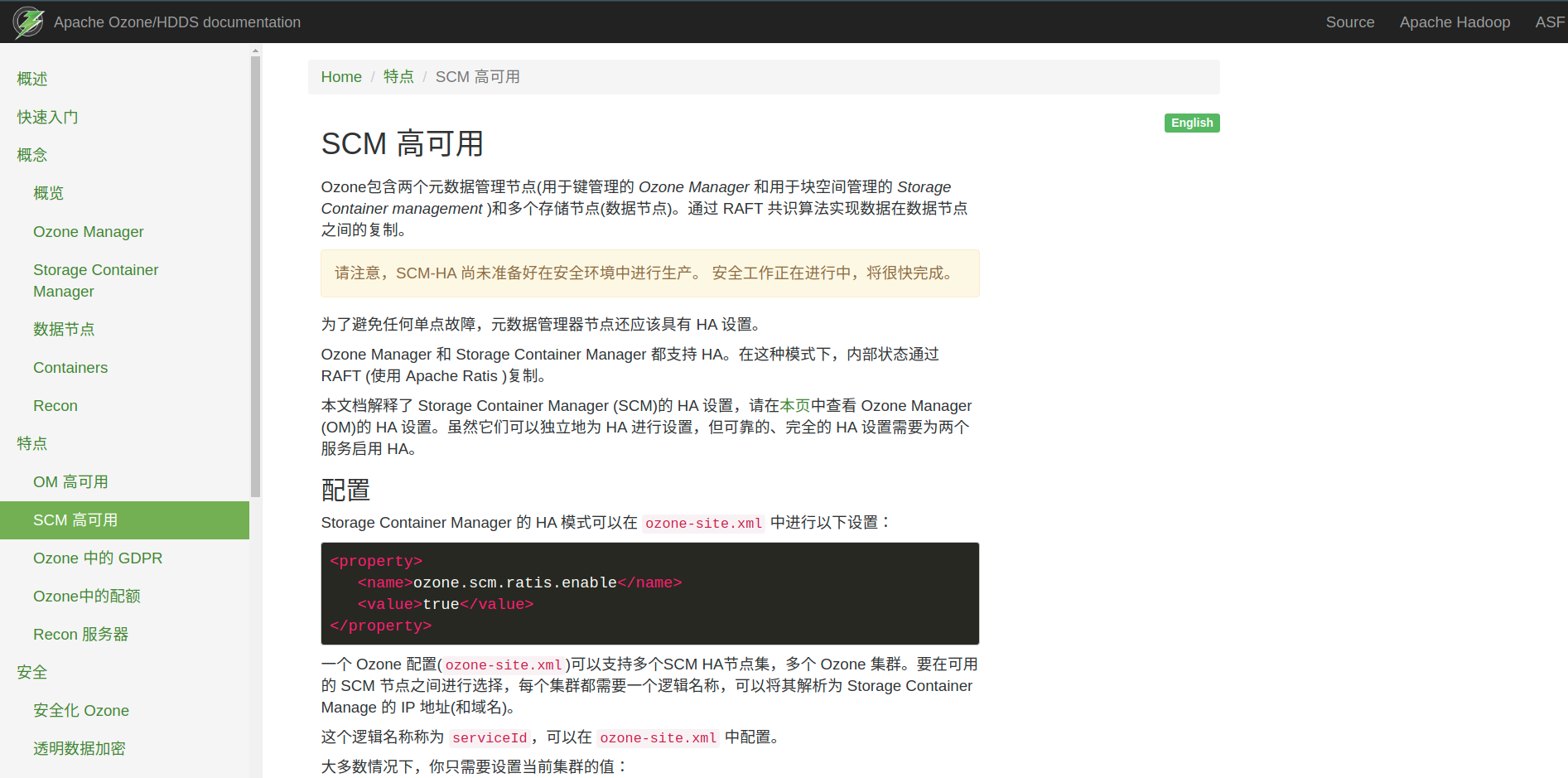Open the Source link in navbar
This screenshot has height=778, width=1568.
1349,22
